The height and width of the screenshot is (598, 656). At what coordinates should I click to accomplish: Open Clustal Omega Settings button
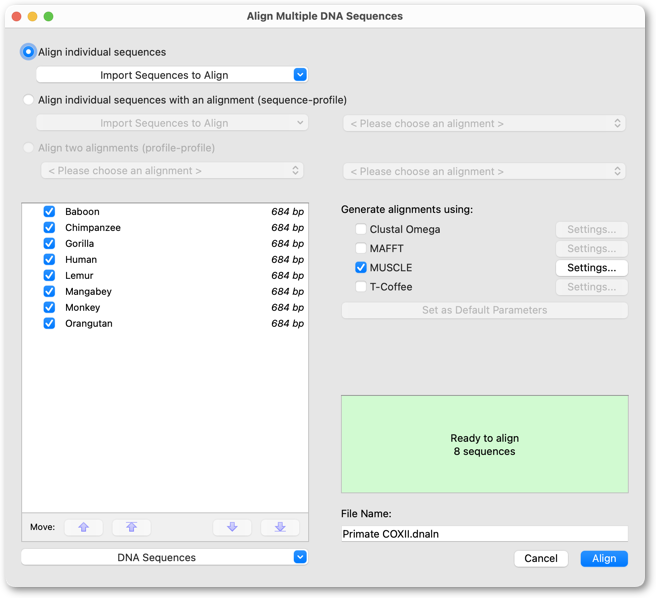tap(592, 229)
